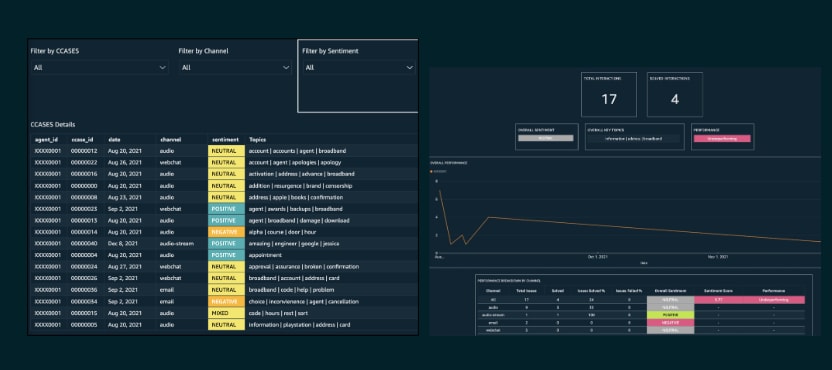The width and height of the screenshot is (832, 370).
Task: Select ccase_id 00000022 cell
Action: coord(84,162)
